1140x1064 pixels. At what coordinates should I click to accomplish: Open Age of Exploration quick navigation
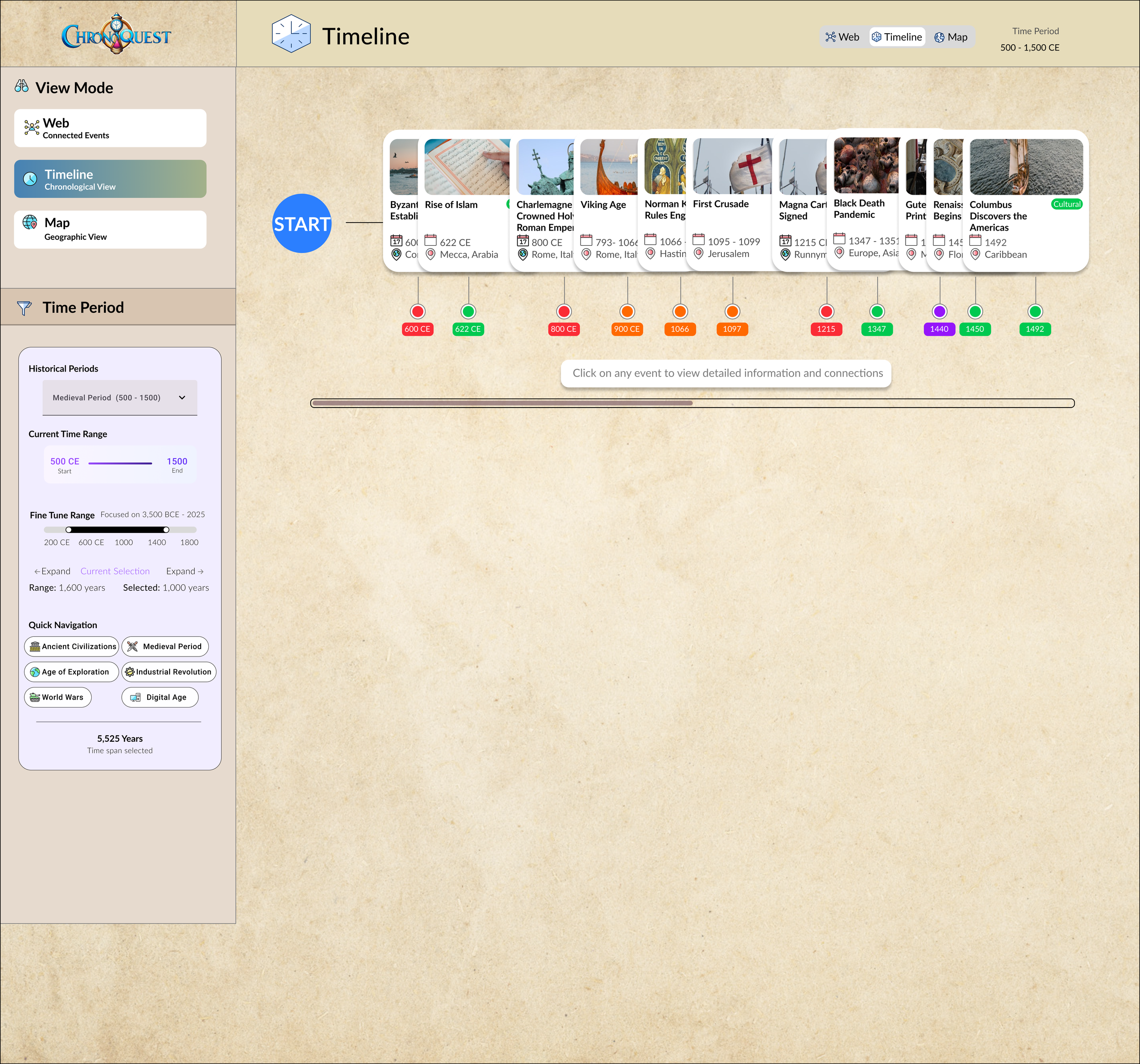(x=71, y=672)
